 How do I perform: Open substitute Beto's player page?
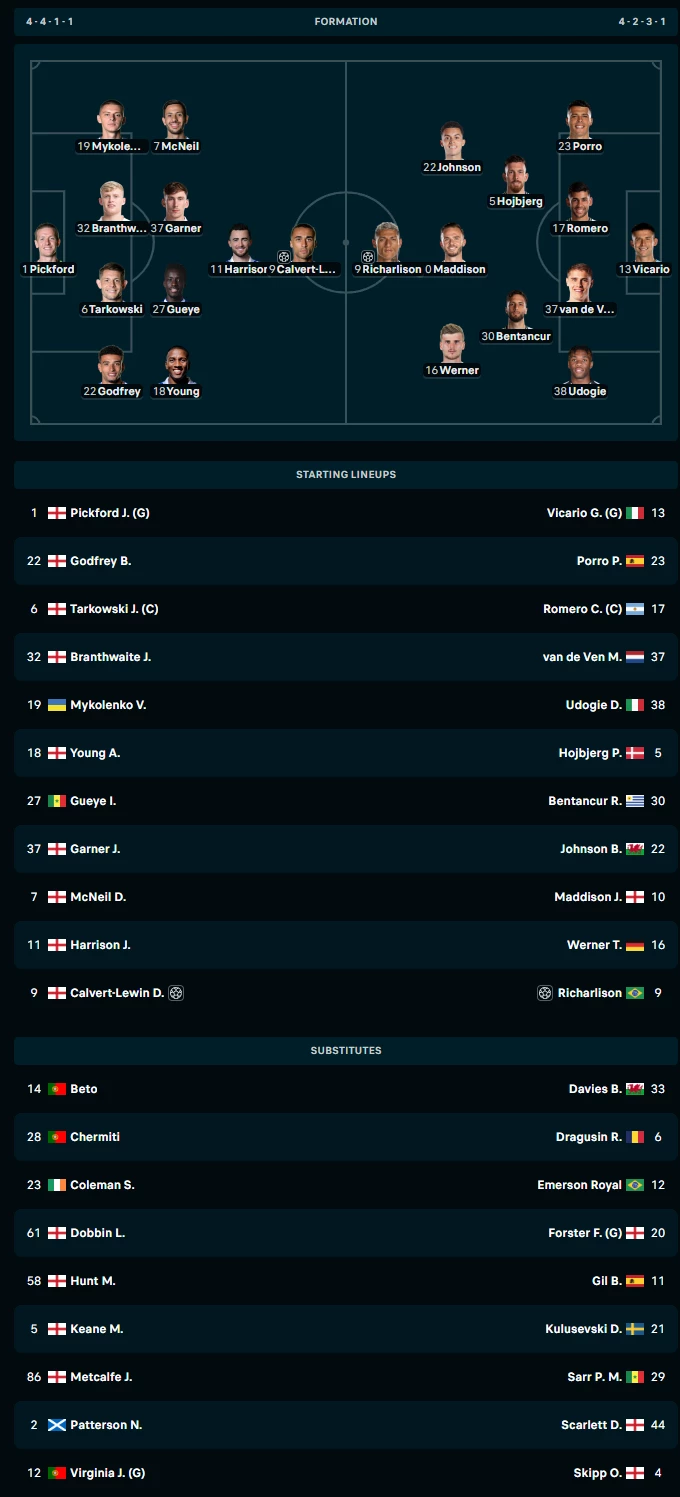tap(84, 1089)
